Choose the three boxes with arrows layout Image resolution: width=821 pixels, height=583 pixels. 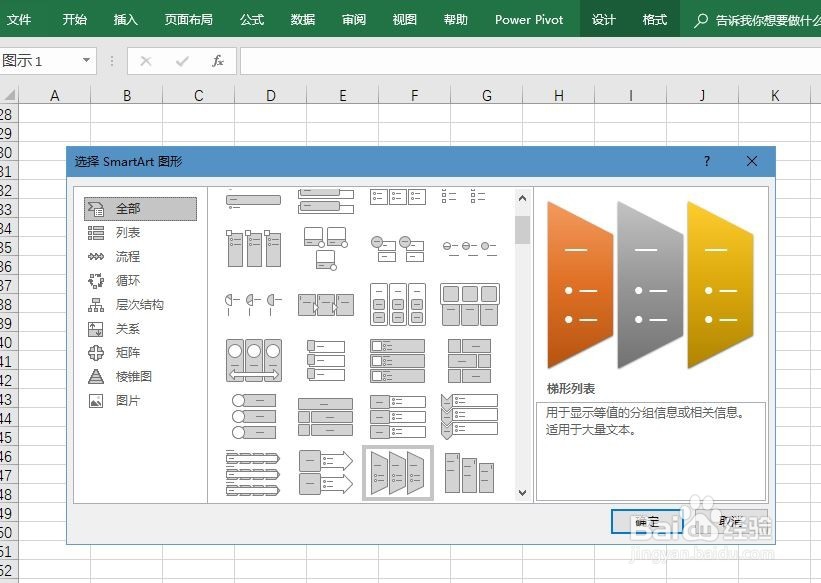326,304
